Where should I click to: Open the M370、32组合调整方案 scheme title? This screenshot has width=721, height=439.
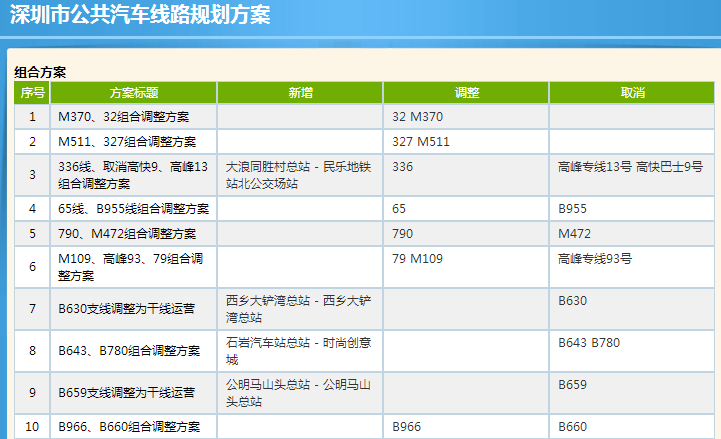(123, 117)
